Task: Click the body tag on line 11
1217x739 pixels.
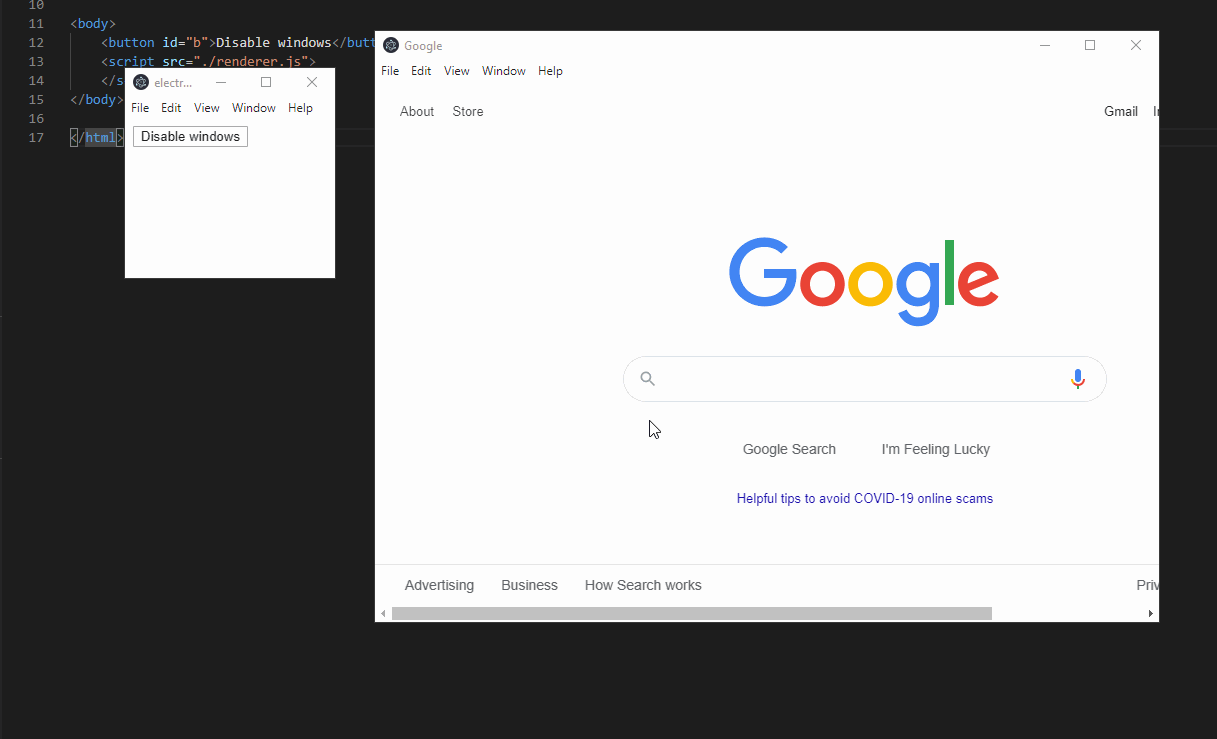Action: click(93, 23)
